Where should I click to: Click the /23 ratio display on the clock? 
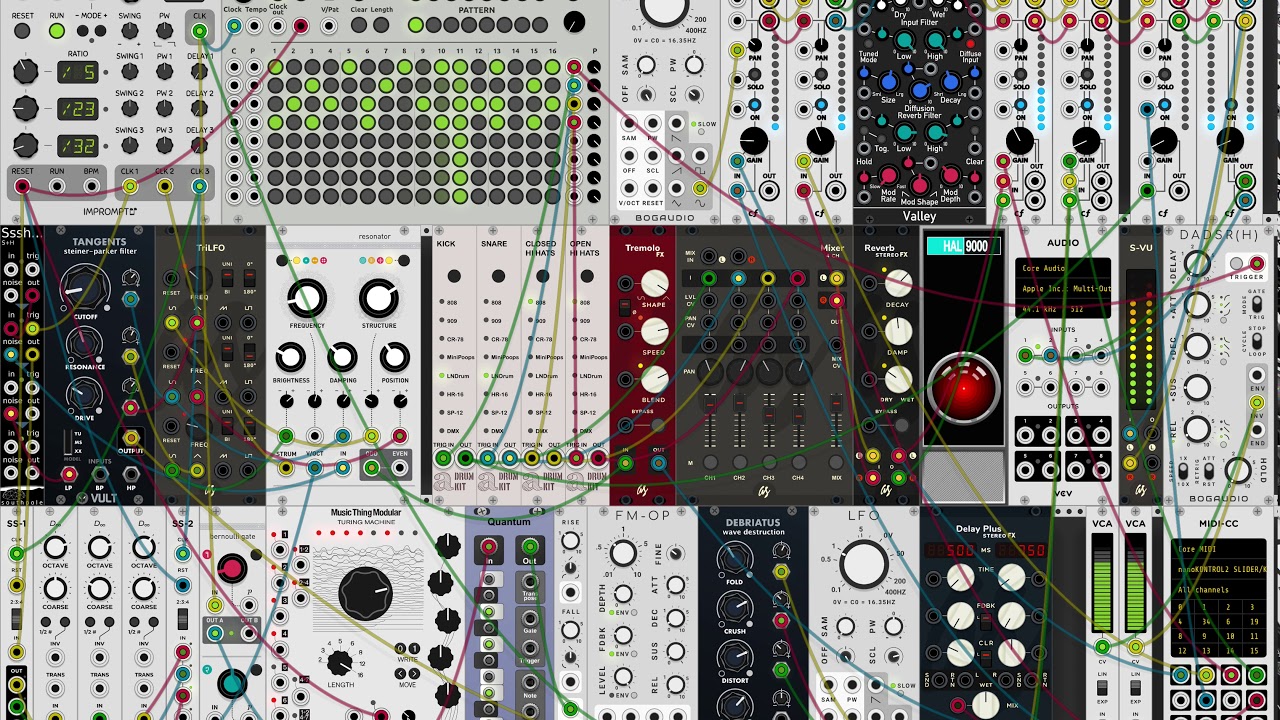coord(77,108)
